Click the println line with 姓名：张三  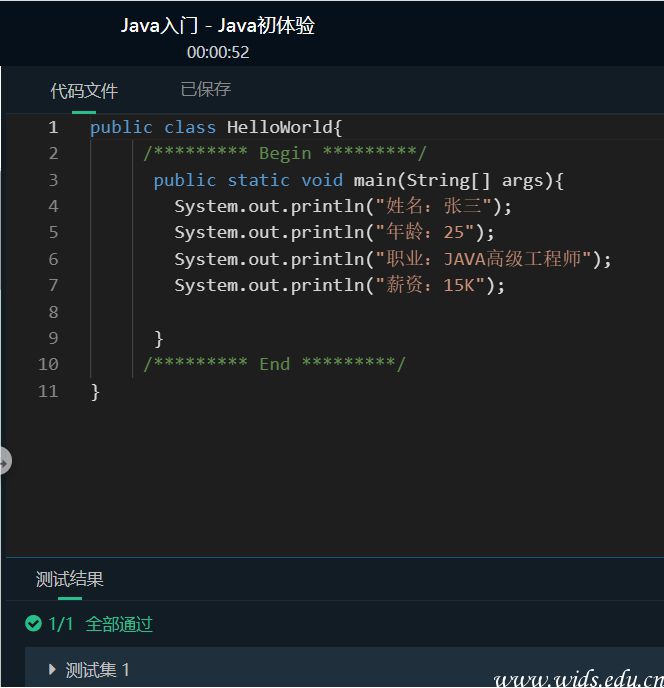click(x=342, y=206)
